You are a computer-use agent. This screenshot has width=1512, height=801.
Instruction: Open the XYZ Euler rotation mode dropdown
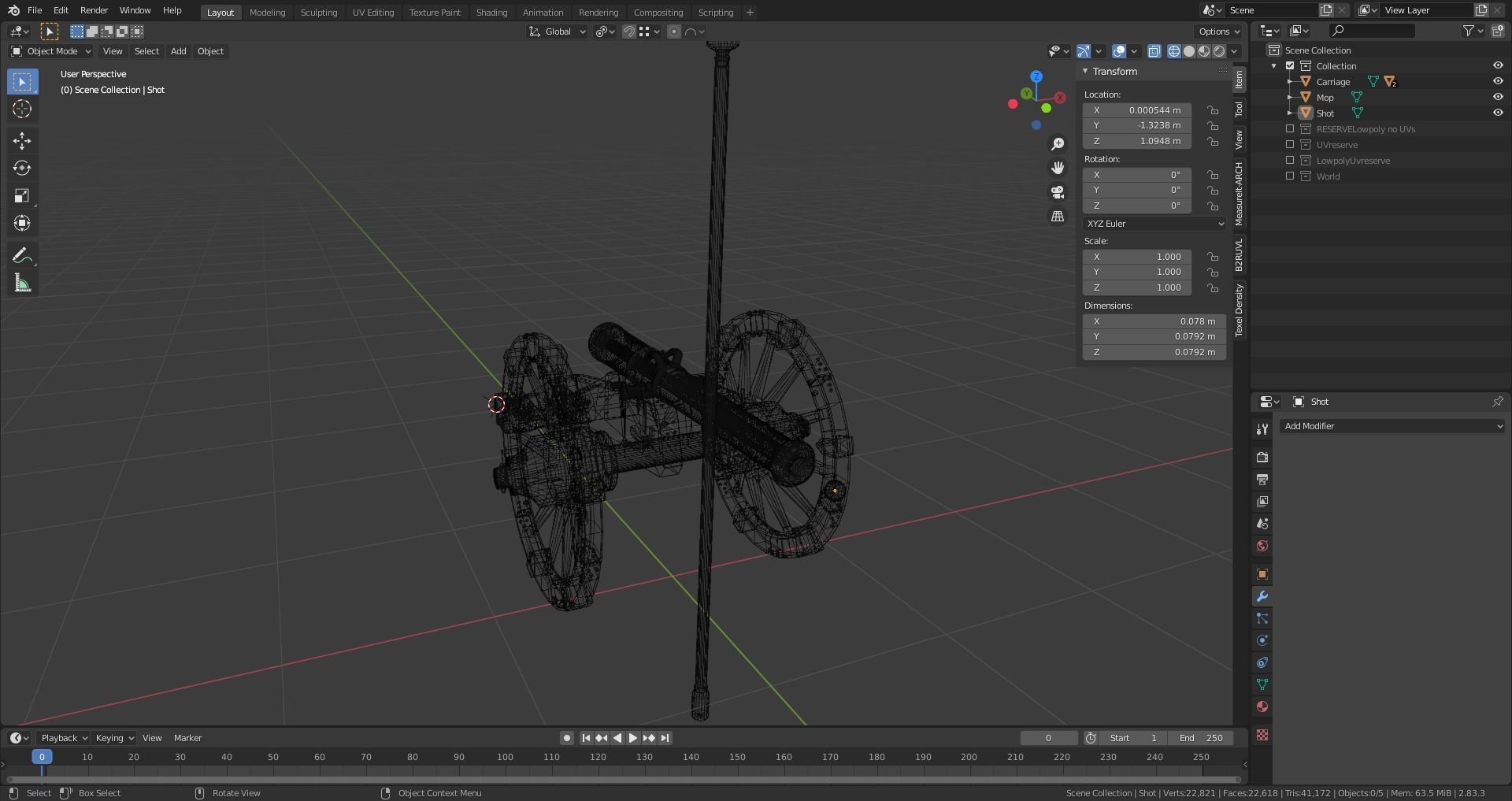(x=1154, y=224)
